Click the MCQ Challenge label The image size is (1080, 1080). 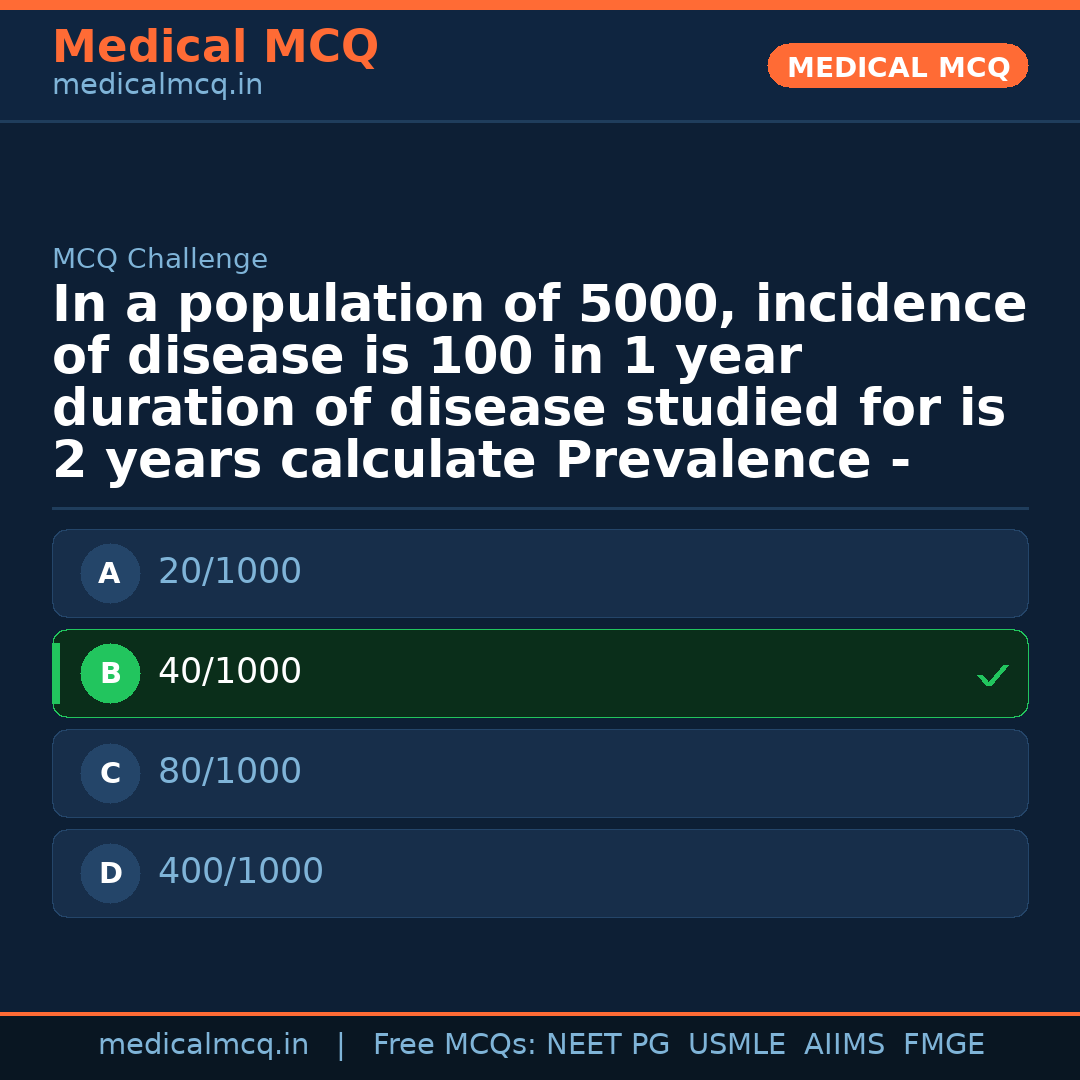click(x=160, y=260)
